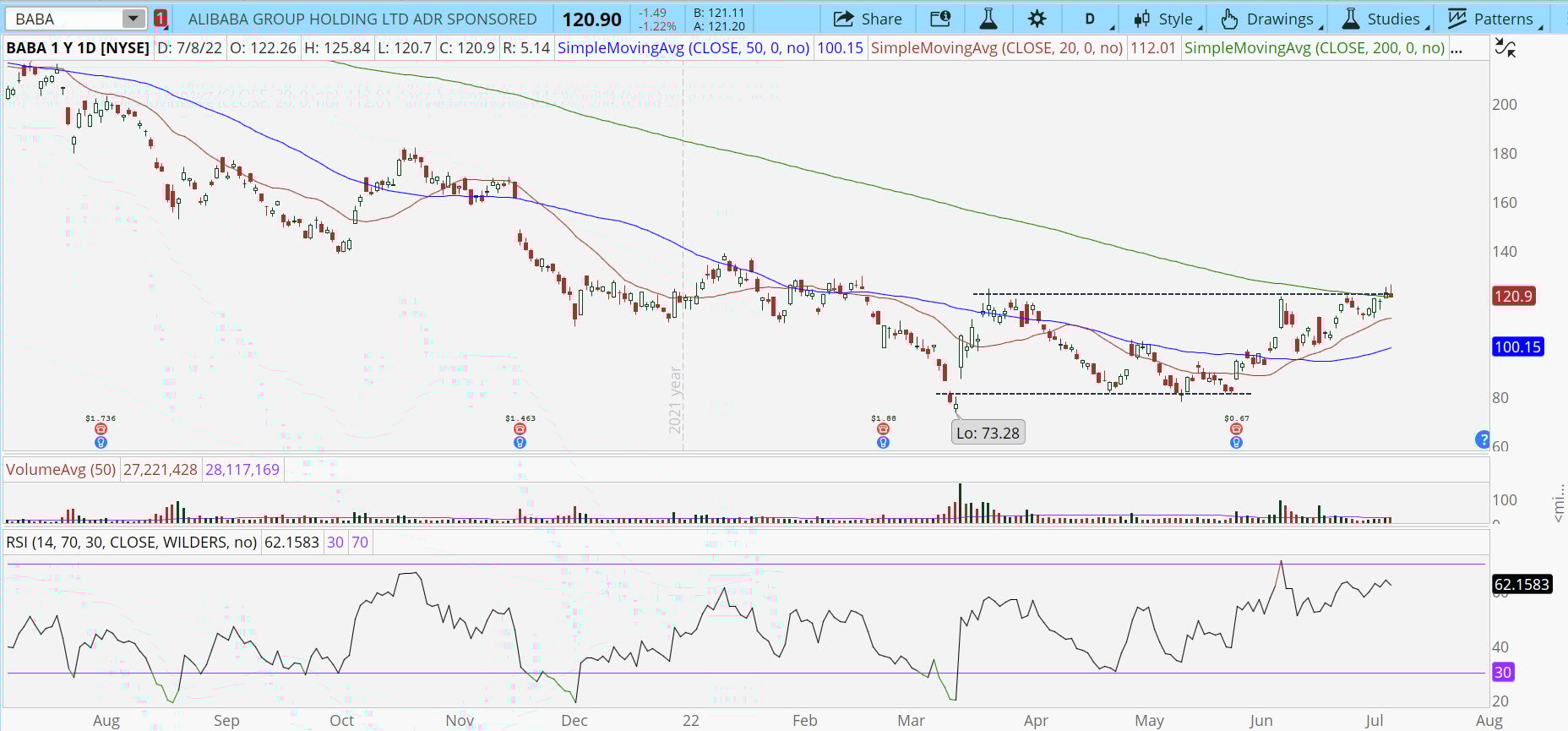Open chart settings gear icon

[1037, 19]
